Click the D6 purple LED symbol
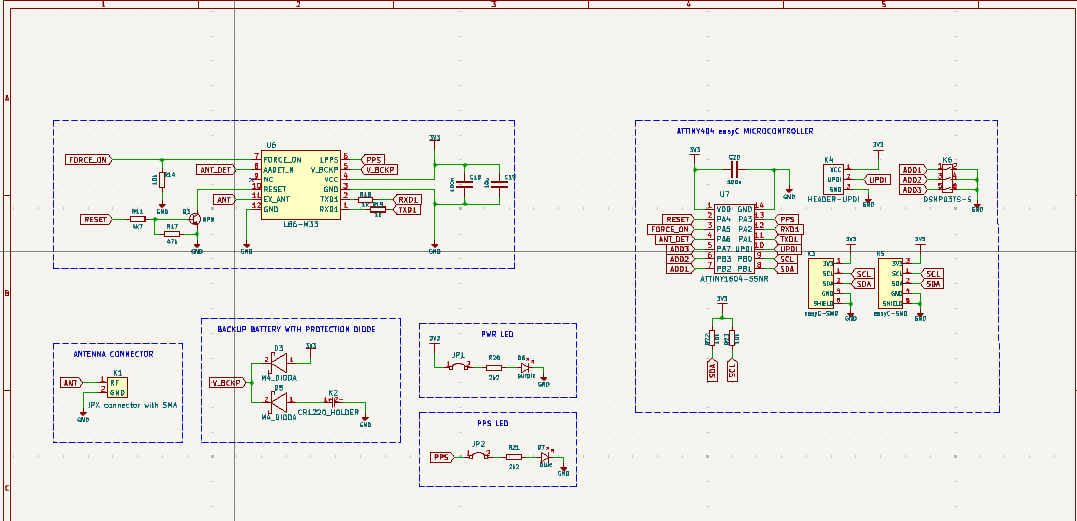The height and width of the screenshot is (521, 1077). click(524, 366)
